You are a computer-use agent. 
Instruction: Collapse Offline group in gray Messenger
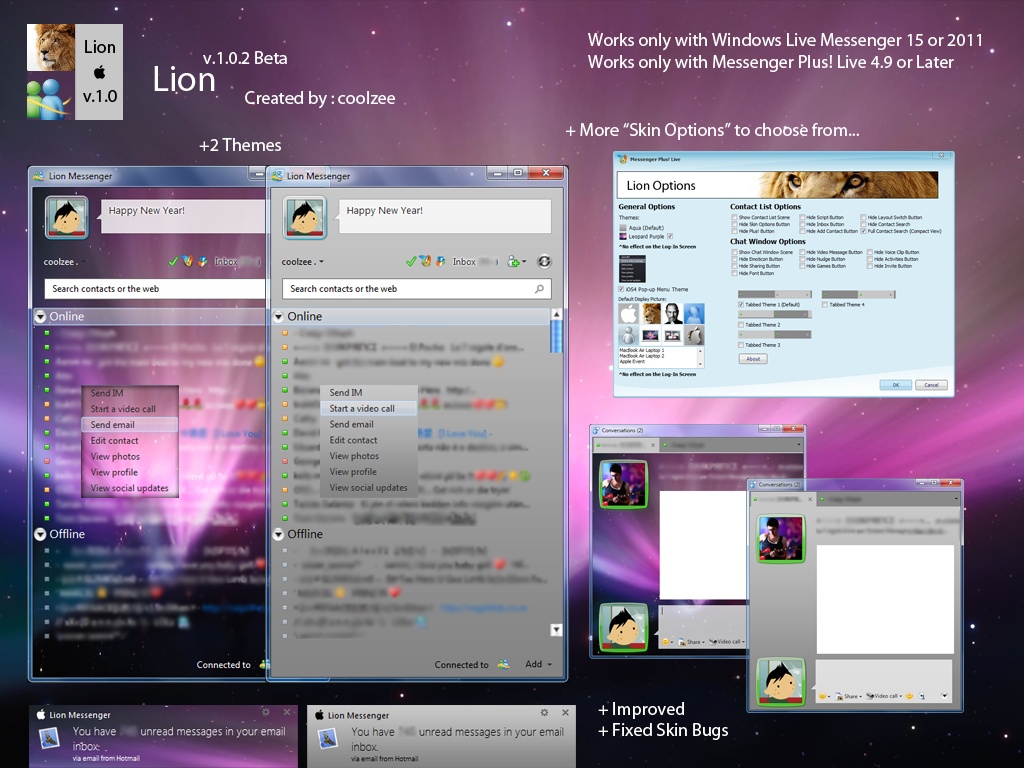click(278, 534)
